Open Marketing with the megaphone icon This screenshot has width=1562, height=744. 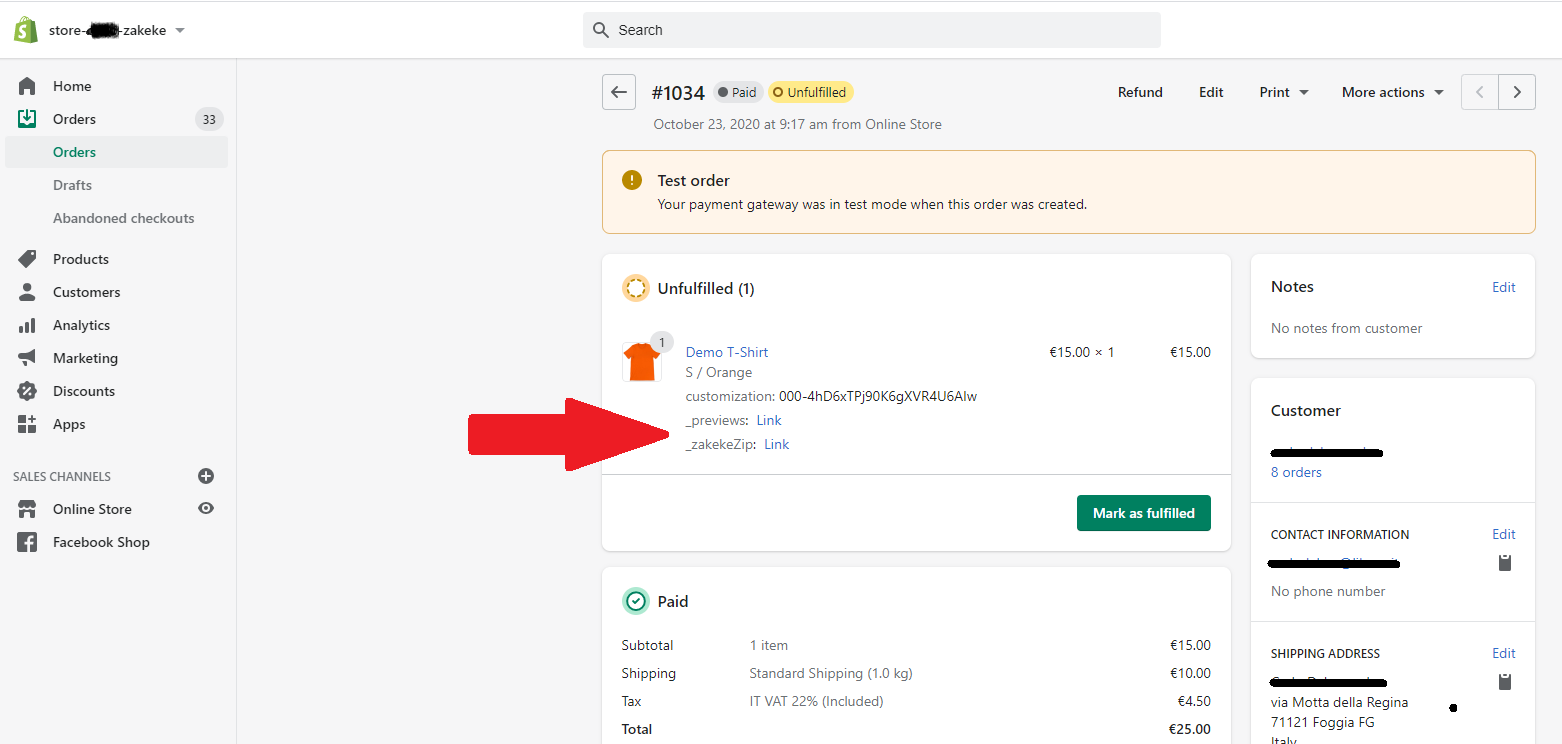[x=27, y=358]
